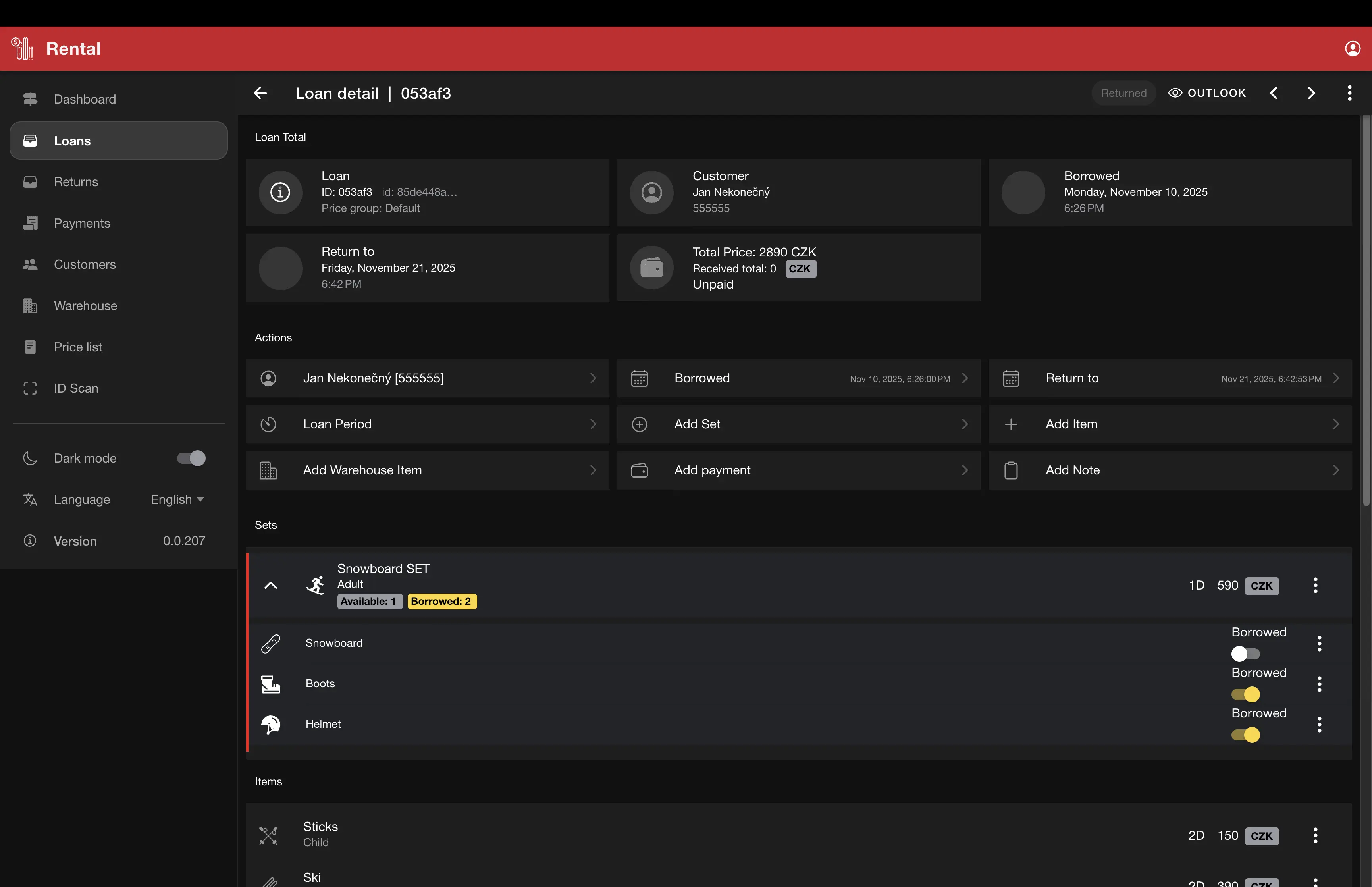Click the Helmet item icon
The image size is (1372, 887).
pos(271,724)
